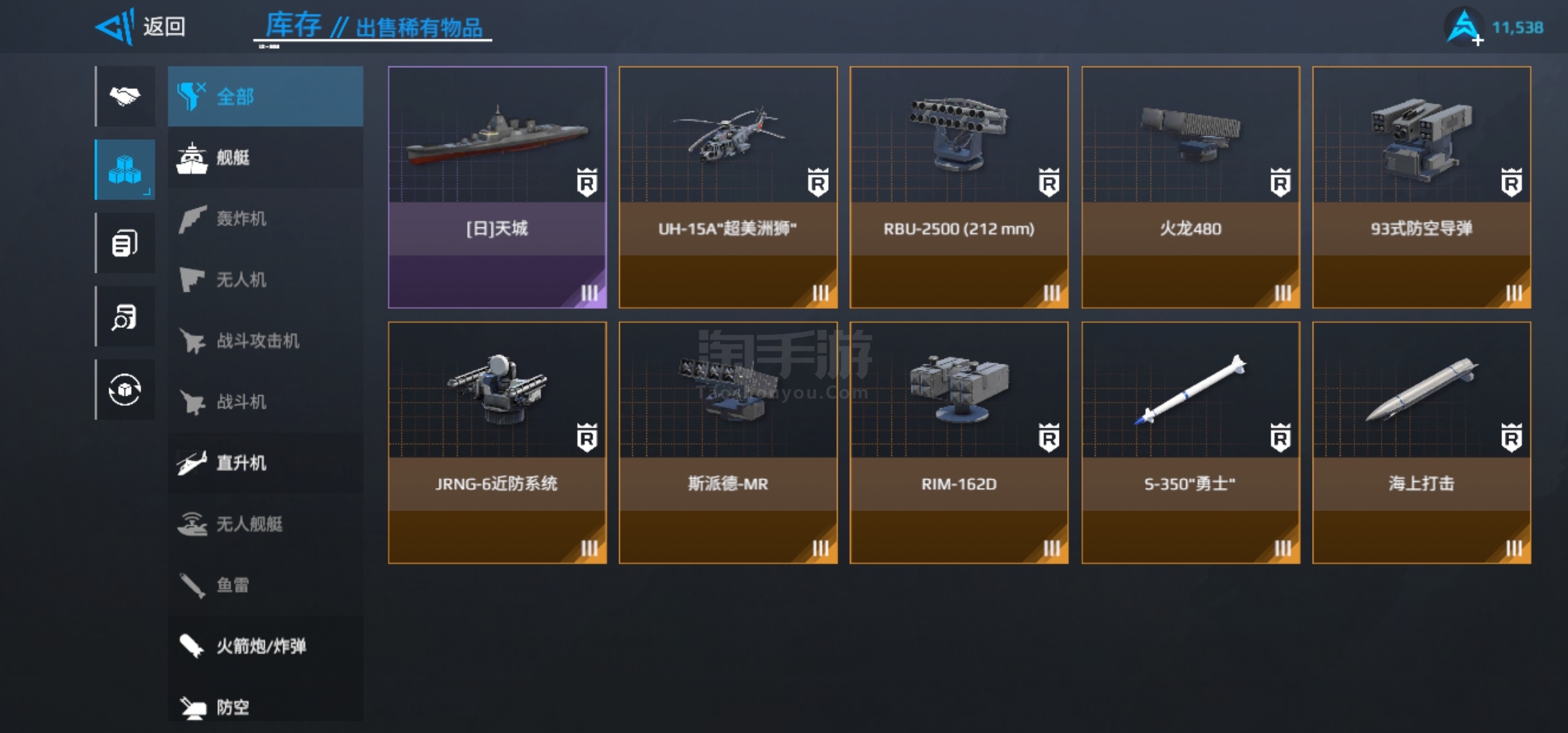This screenshot has height=733, width=1568.
Task: Select the 全部 filter category
Action: pos(265,96)
